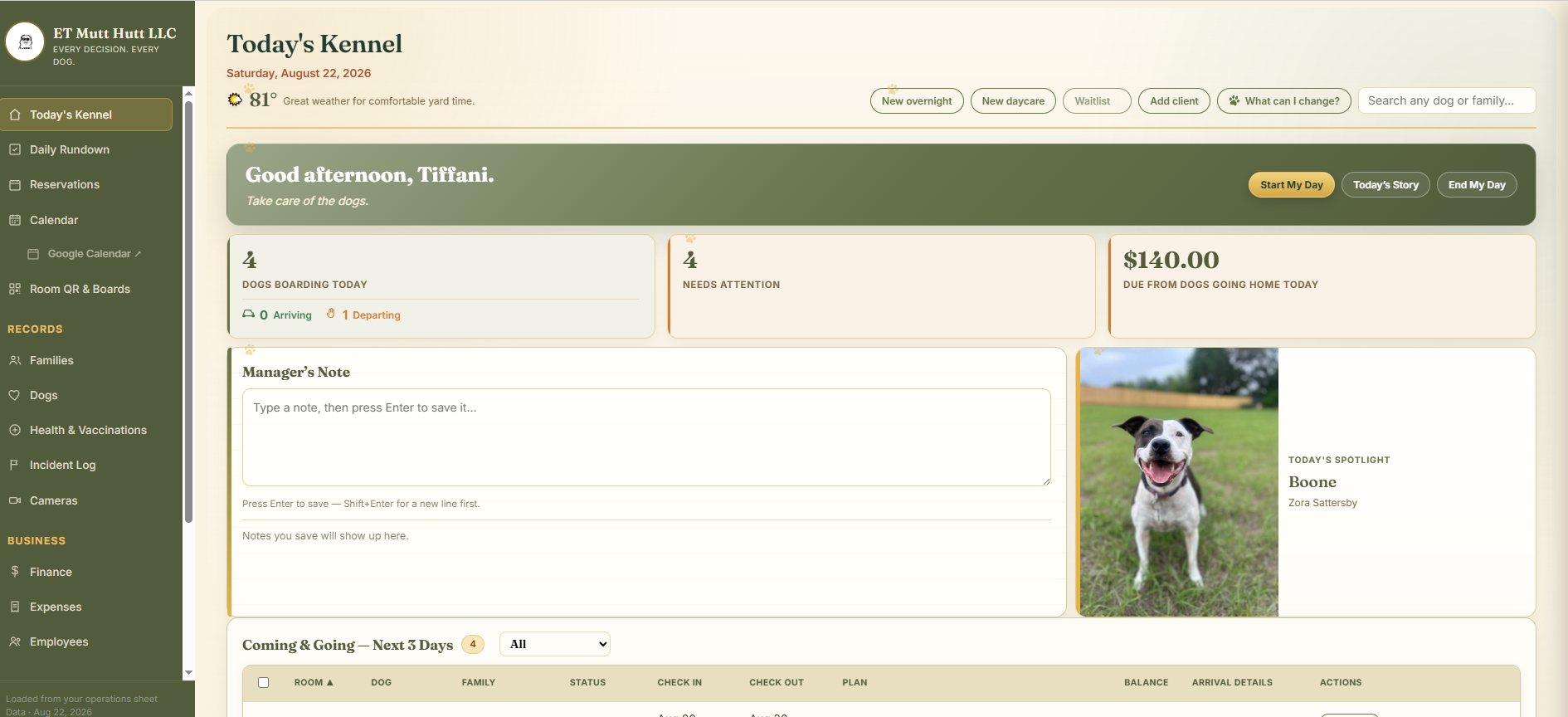Click the Dogs Boarding Today card
The image size is (1568, 717).
click(x=441, y=286)
